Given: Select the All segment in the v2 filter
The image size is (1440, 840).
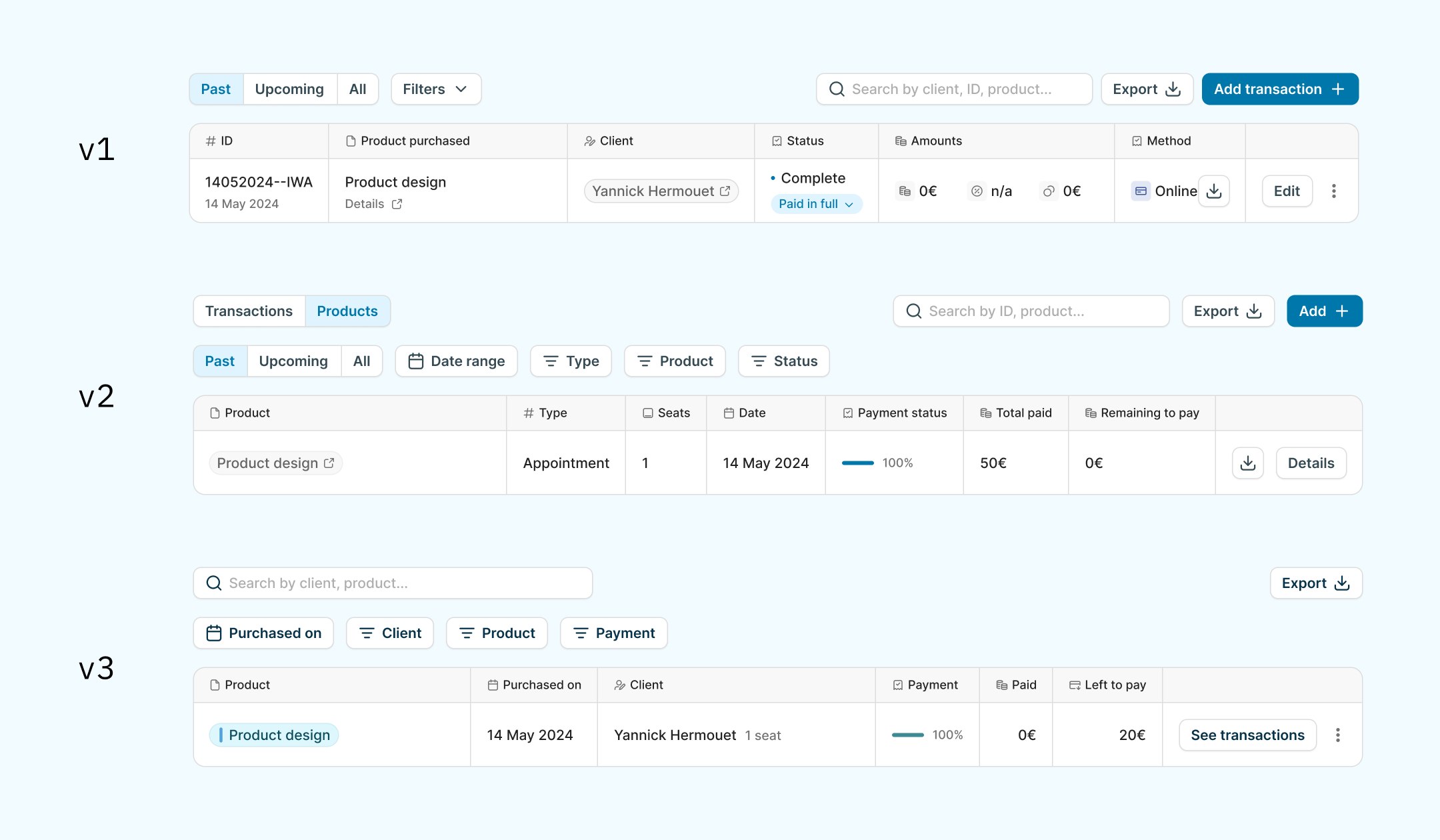Looking at the screenshot, I should (x=361, y=361).
